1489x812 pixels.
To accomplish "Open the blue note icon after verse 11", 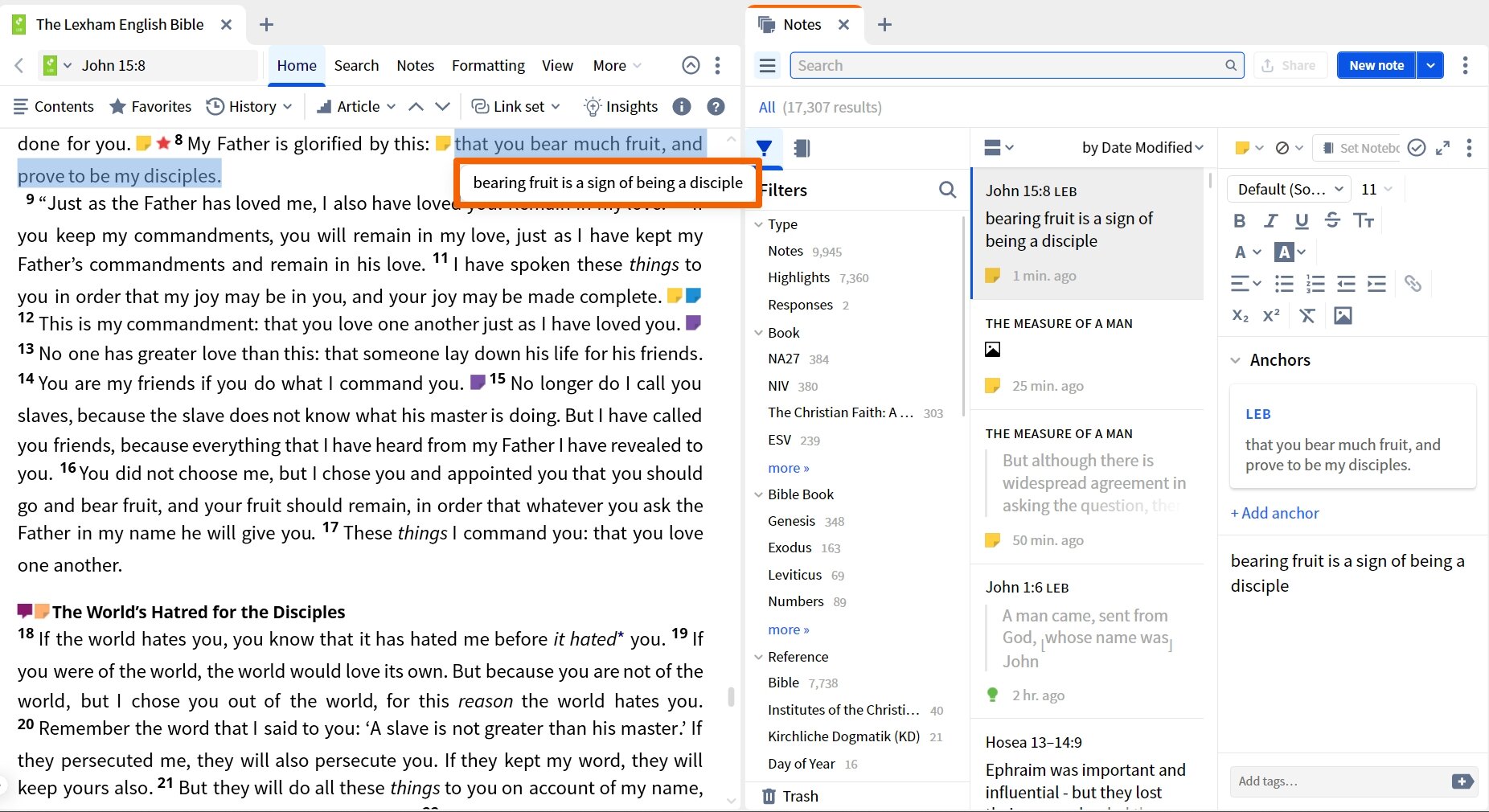I will click(x=693, y=295).
